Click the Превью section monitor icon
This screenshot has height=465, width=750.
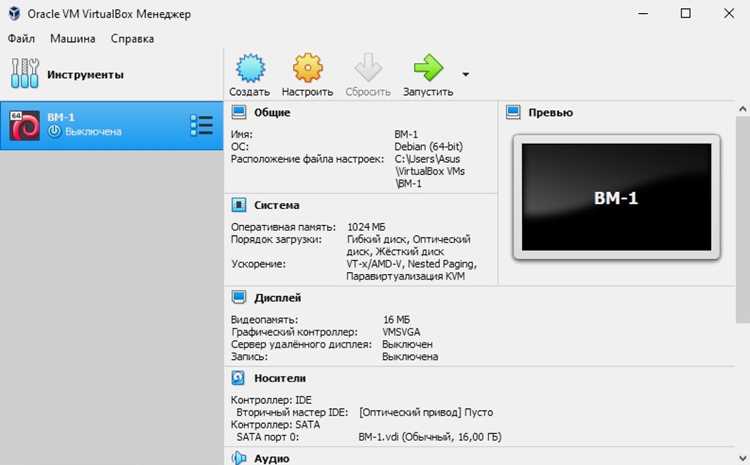point(513,112)
